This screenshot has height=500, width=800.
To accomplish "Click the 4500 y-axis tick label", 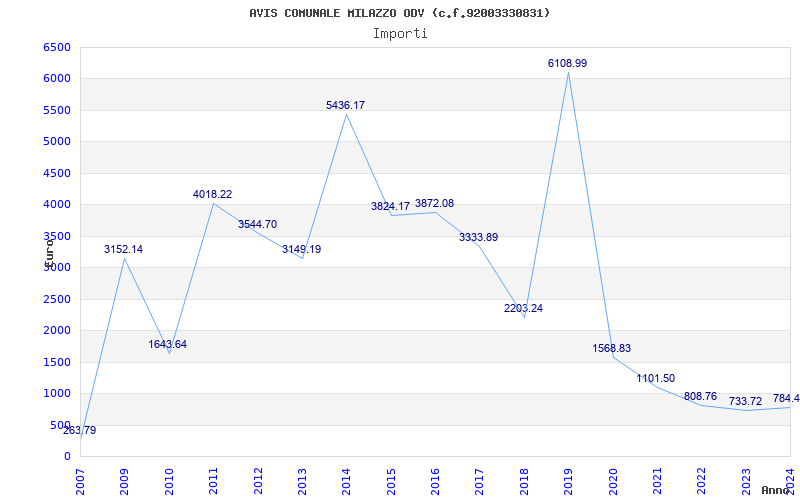I will pos(57,173).
